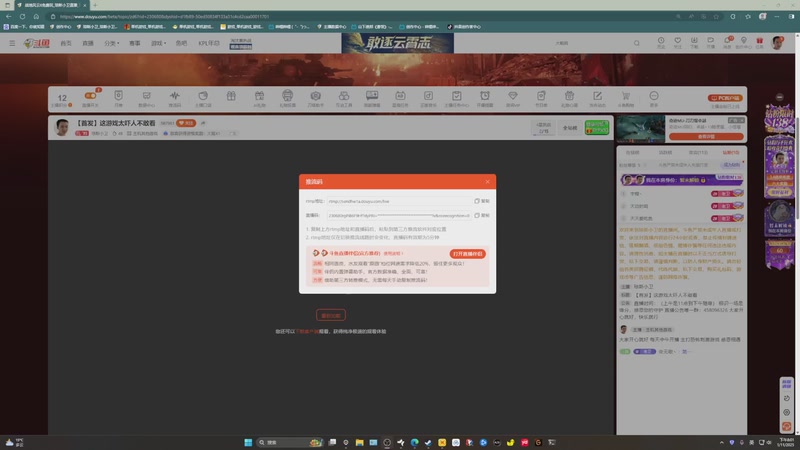Image resolution: width=800 pixels, height=450 pixels.
Task: Reload the page in the browser
Action: coord(22,16)
